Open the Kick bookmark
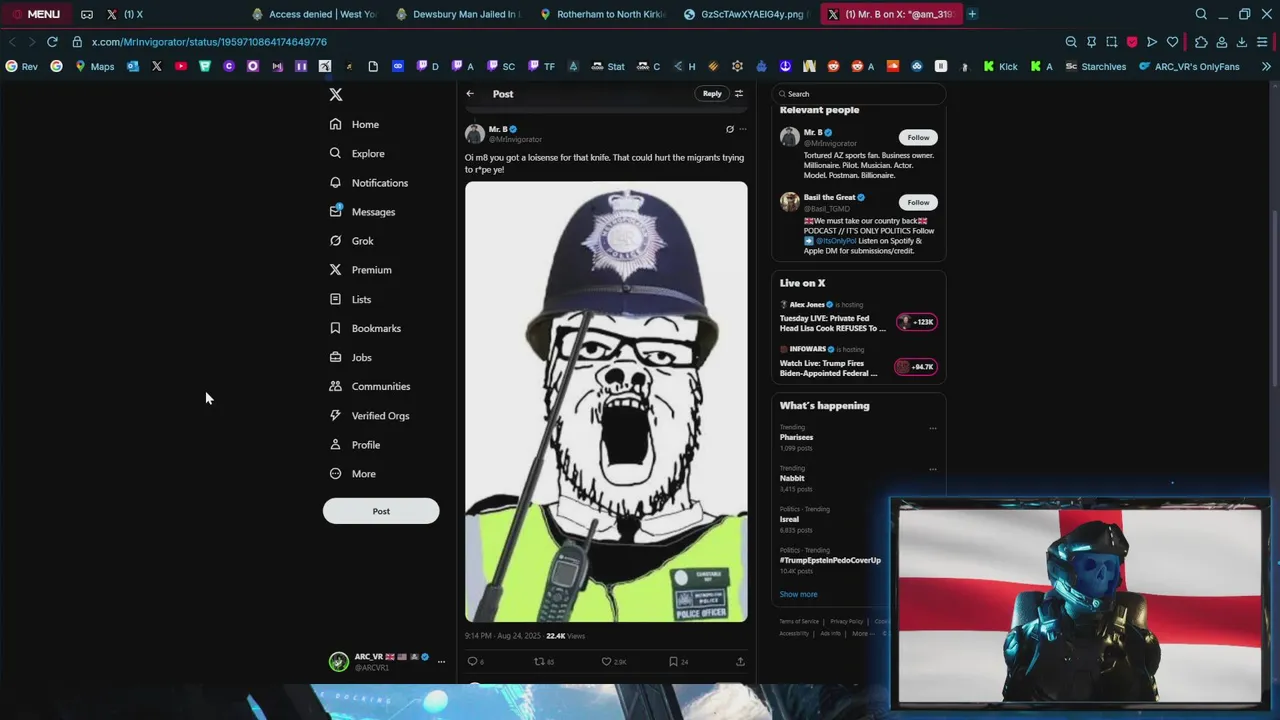 click(x=1000, y=66)
